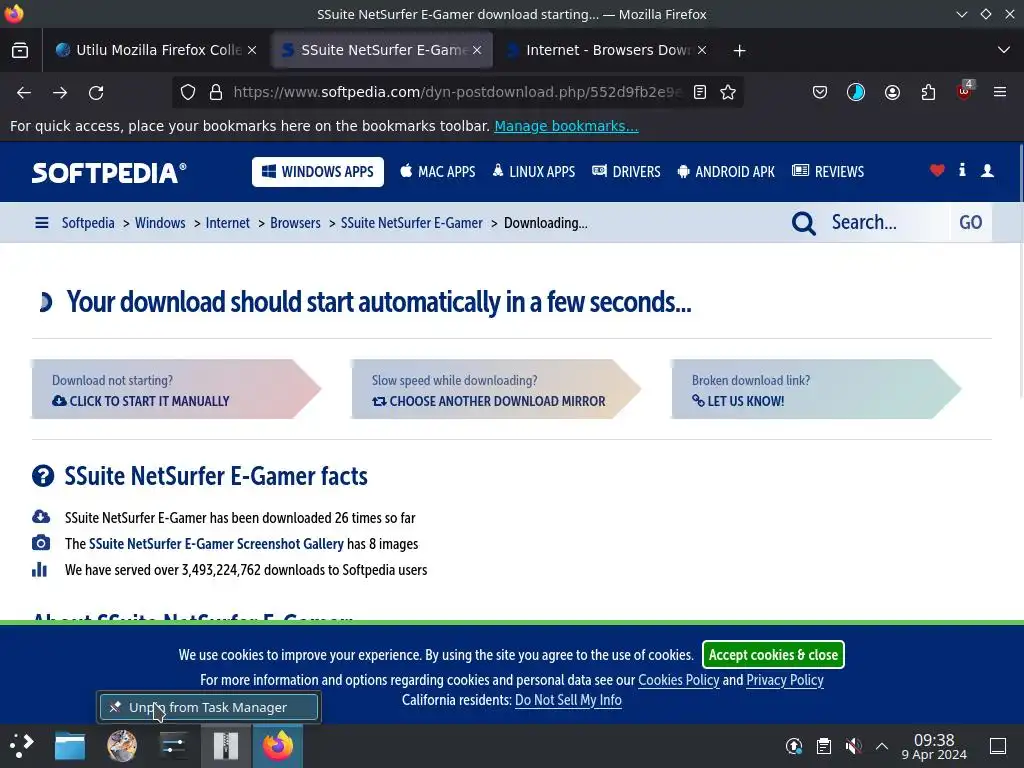Viewport: 1024px width, 768px height.
Task: Click the Softpedia search magnifier icon
Action: pos(803,223)
